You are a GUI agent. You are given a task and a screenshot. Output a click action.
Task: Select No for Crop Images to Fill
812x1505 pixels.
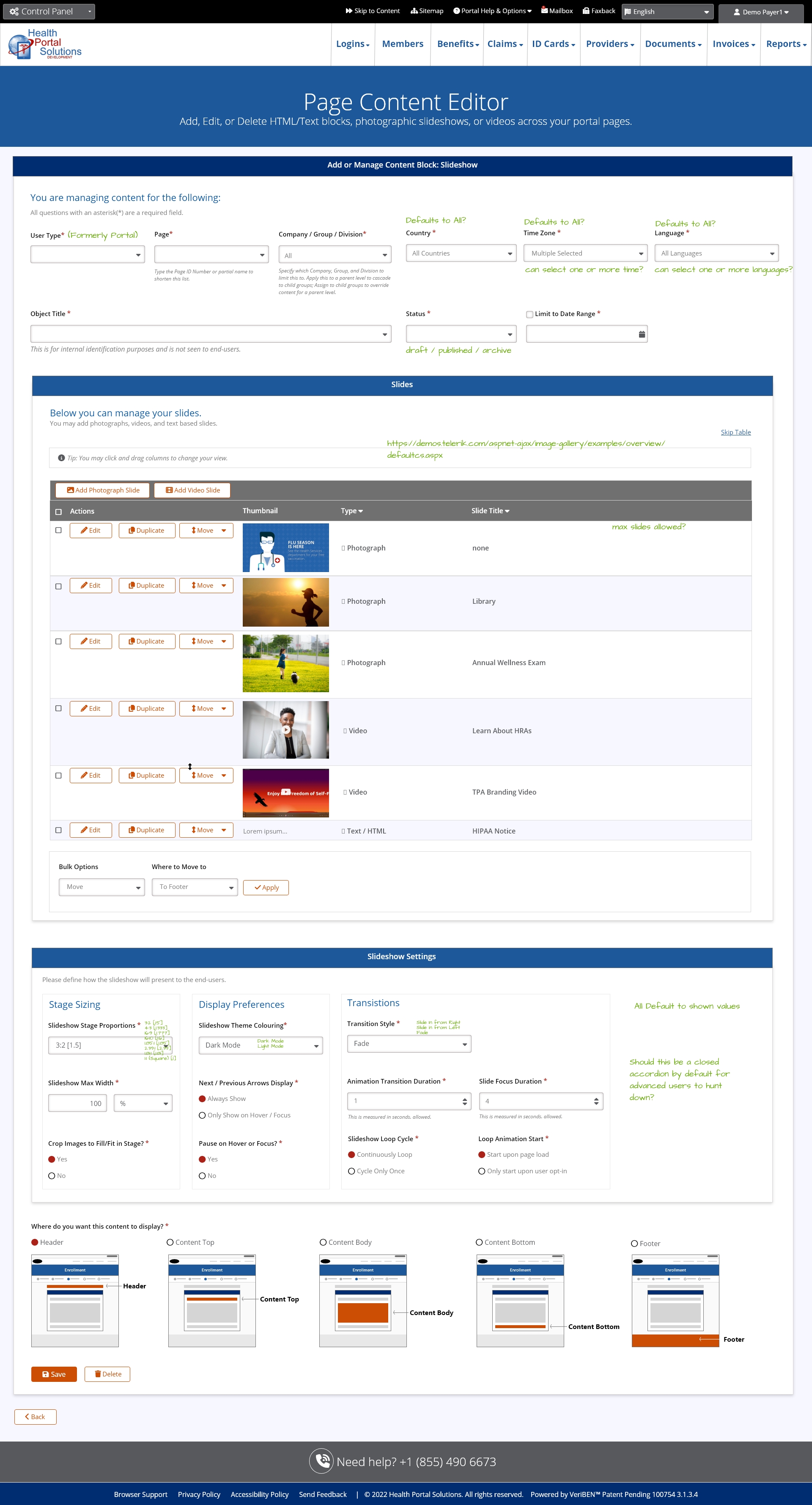[52, 1176]
